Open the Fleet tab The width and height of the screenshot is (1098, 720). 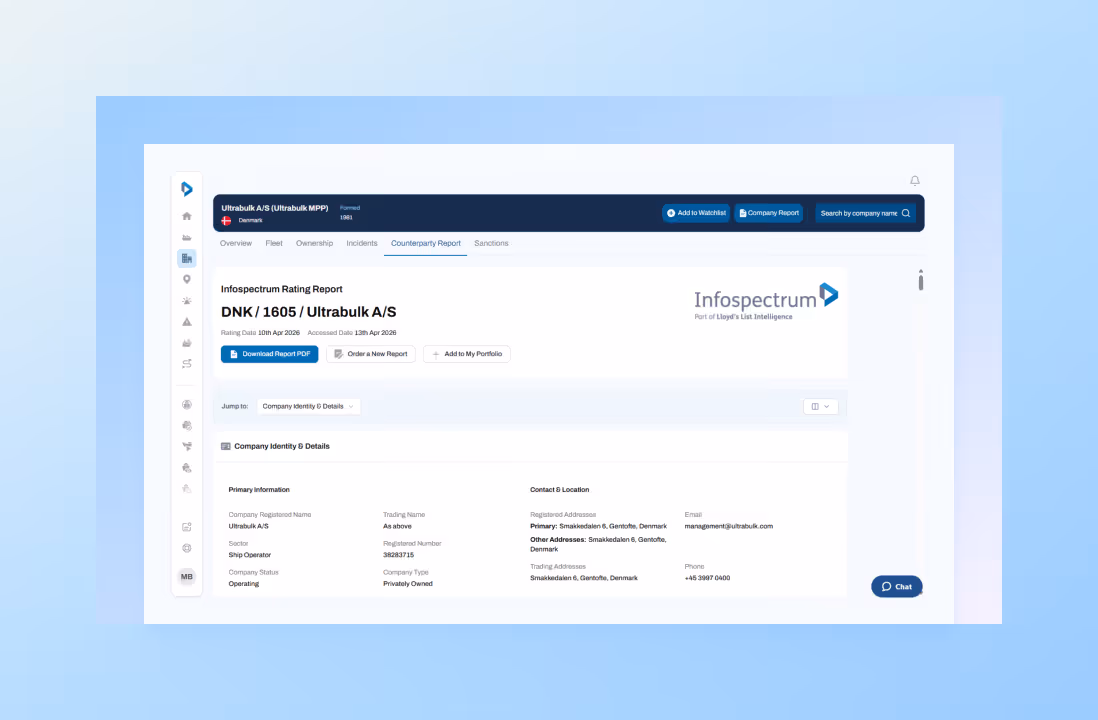(274, 243)
